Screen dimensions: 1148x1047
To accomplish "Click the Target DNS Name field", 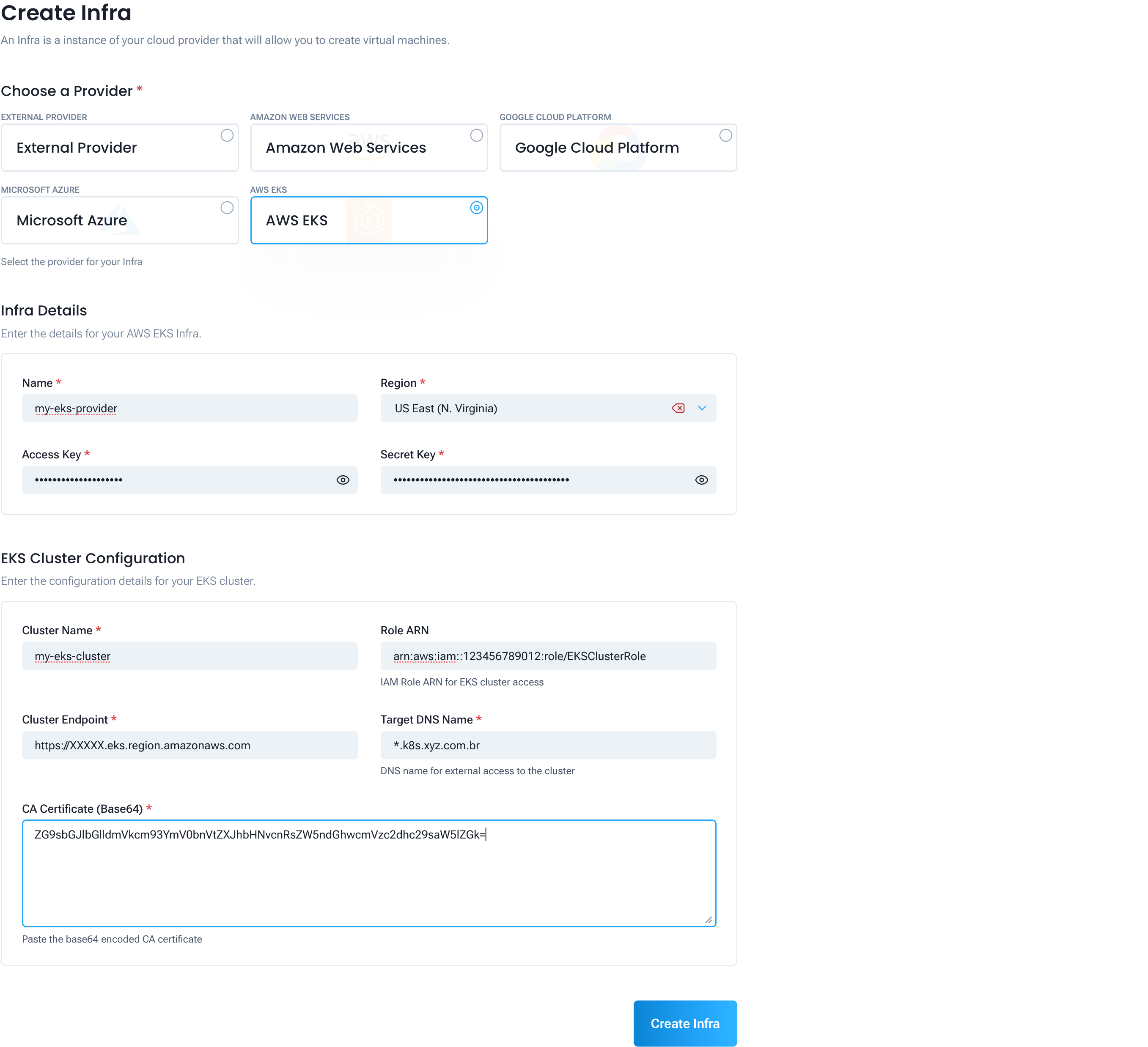I will point(548,745).
